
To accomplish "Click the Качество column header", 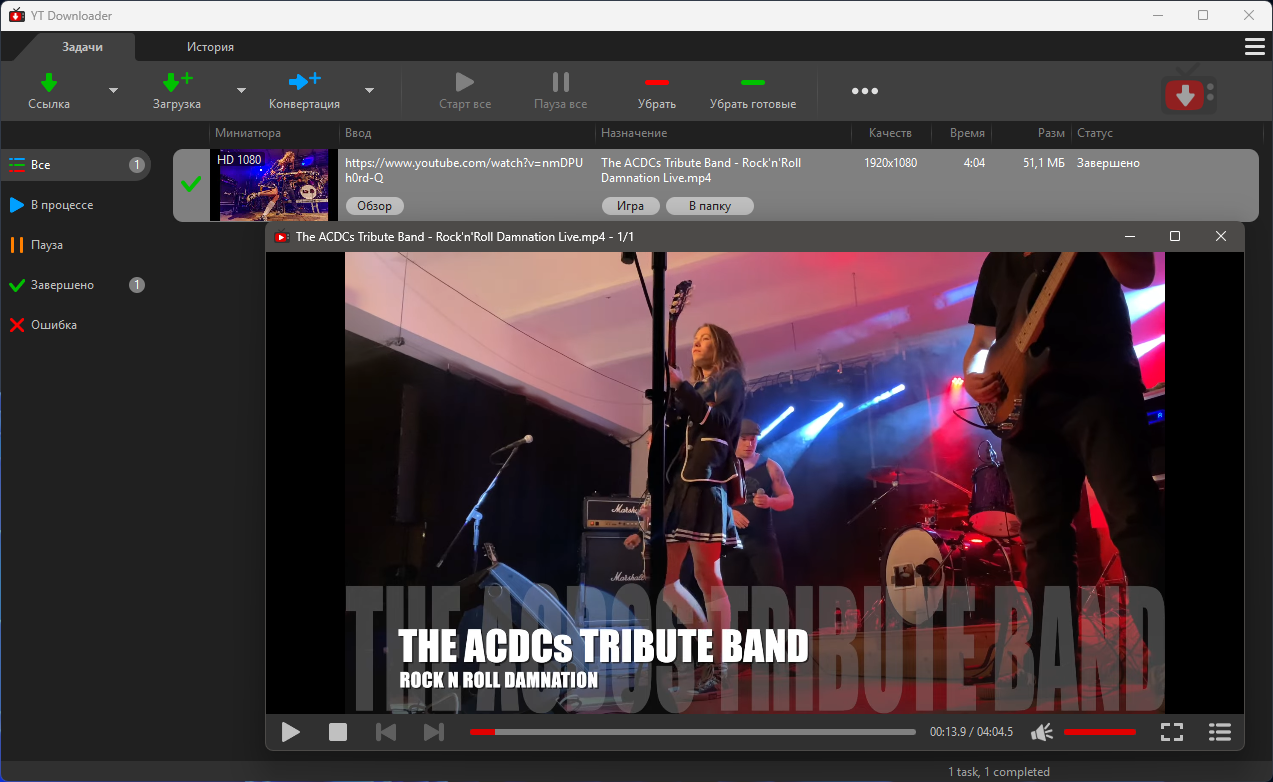I will tap(890, 133).
